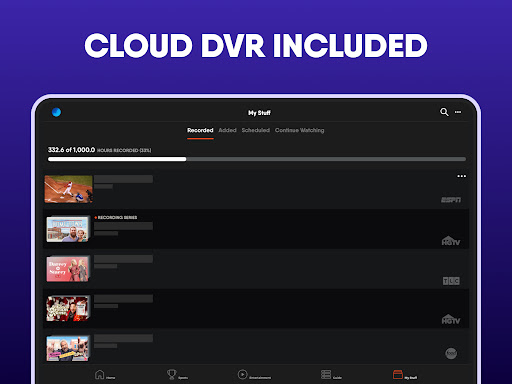Open the Continue Watching tab
This screenshot has width=512, height=384.
click(x=299, y=130)
